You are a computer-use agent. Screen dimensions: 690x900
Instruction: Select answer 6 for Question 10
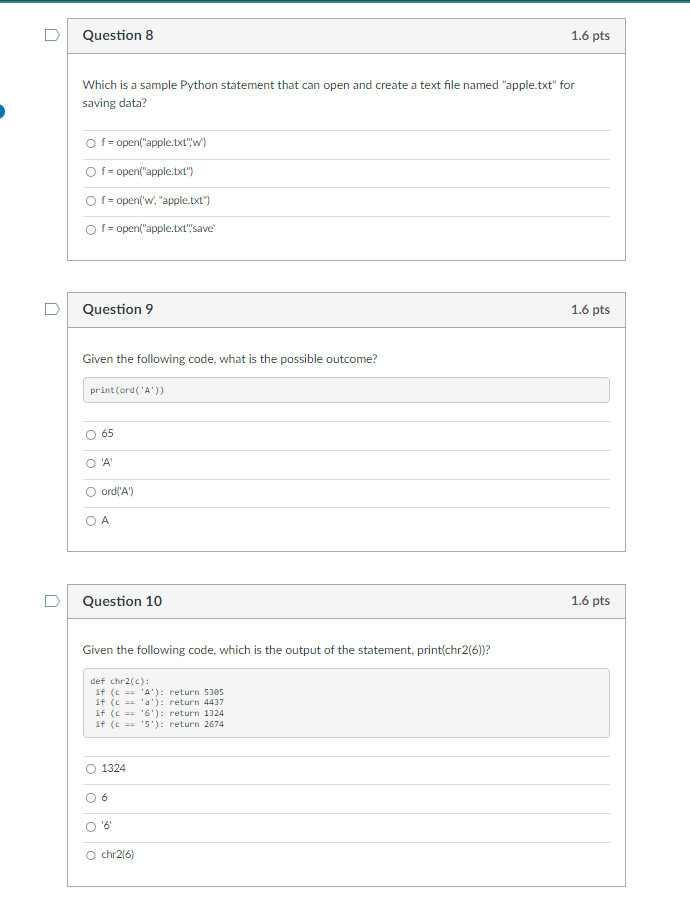(91, 797)
